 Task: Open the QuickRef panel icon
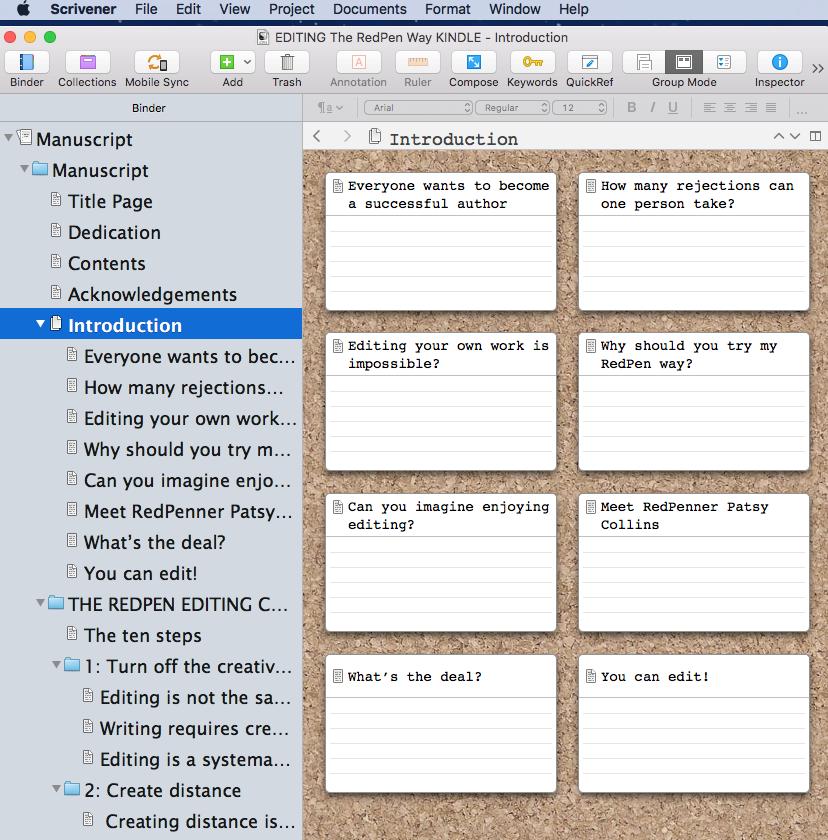pyautogui.click(x=590, y=63)
